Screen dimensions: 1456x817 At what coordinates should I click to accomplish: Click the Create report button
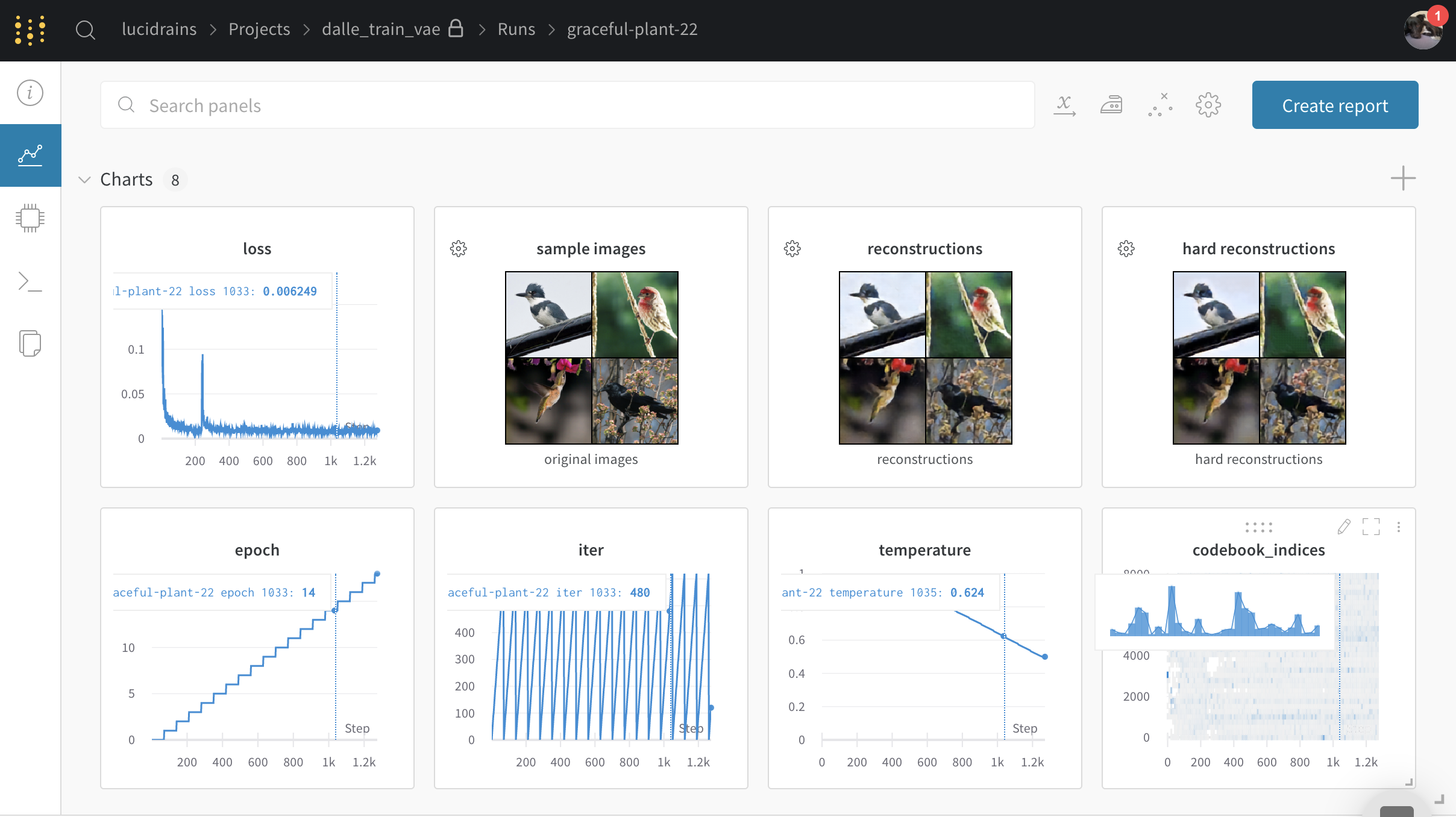[x=1335, y=105]
